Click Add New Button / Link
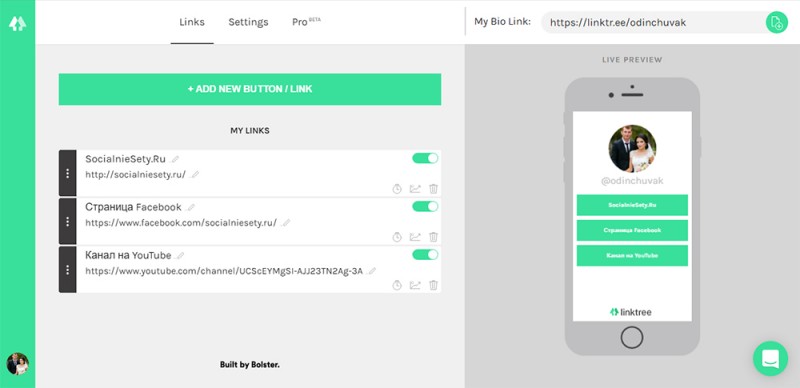800x388 pixels. [x=250, y=89]
